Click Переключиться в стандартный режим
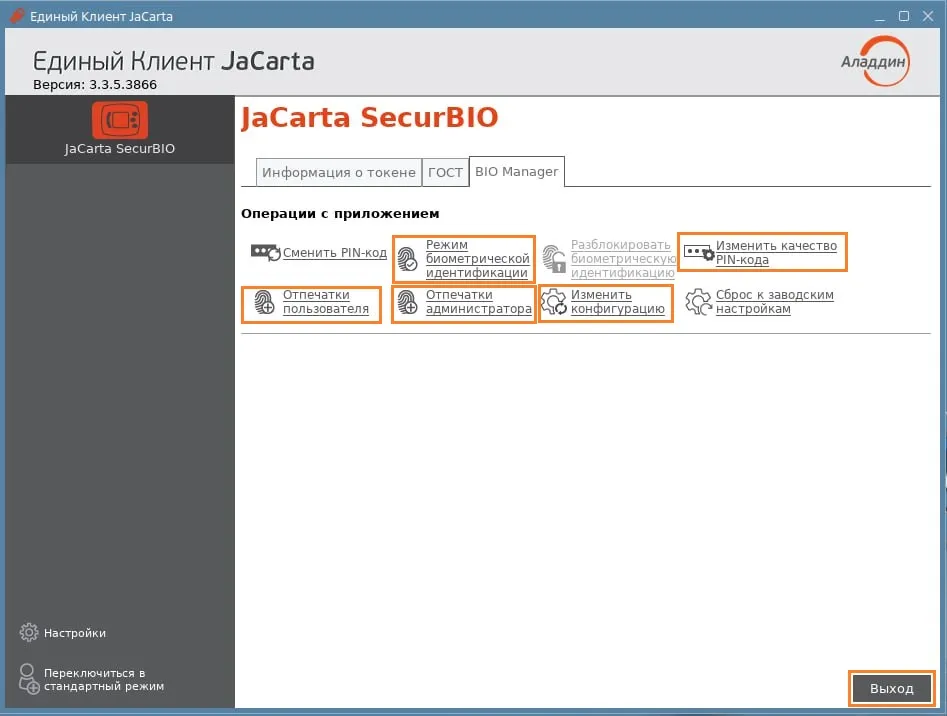Image resolution: width=947 pixels, height=716 pixels. [104, 680]
